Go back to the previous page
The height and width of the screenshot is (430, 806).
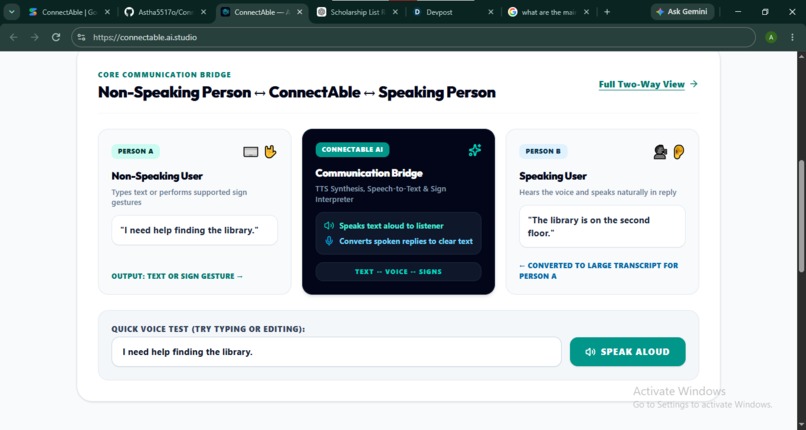point(14,37)
